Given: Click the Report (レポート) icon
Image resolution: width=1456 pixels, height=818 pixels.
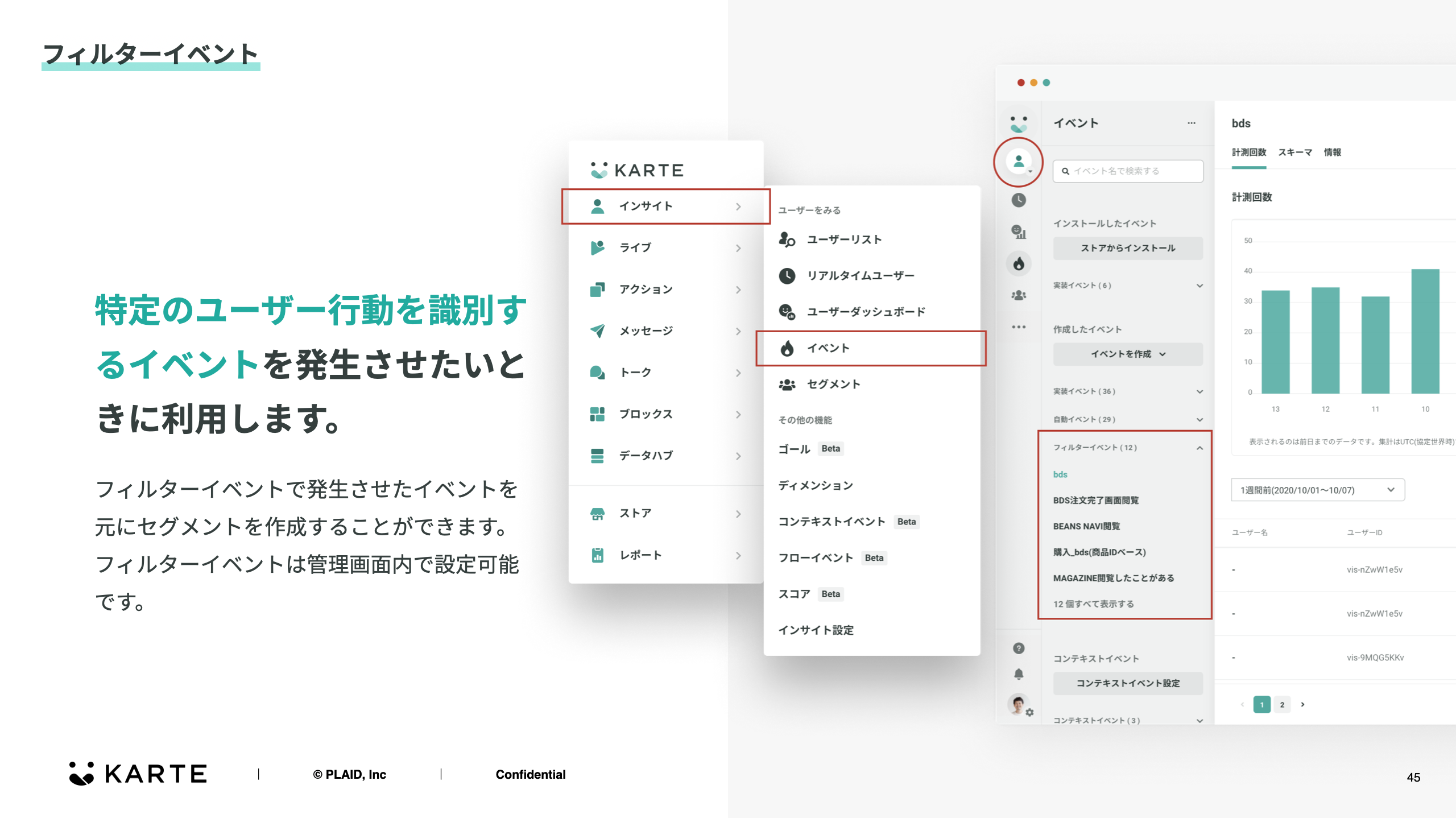Looking at the screenshot, I should pyautogui.click(x=597, y=555).
